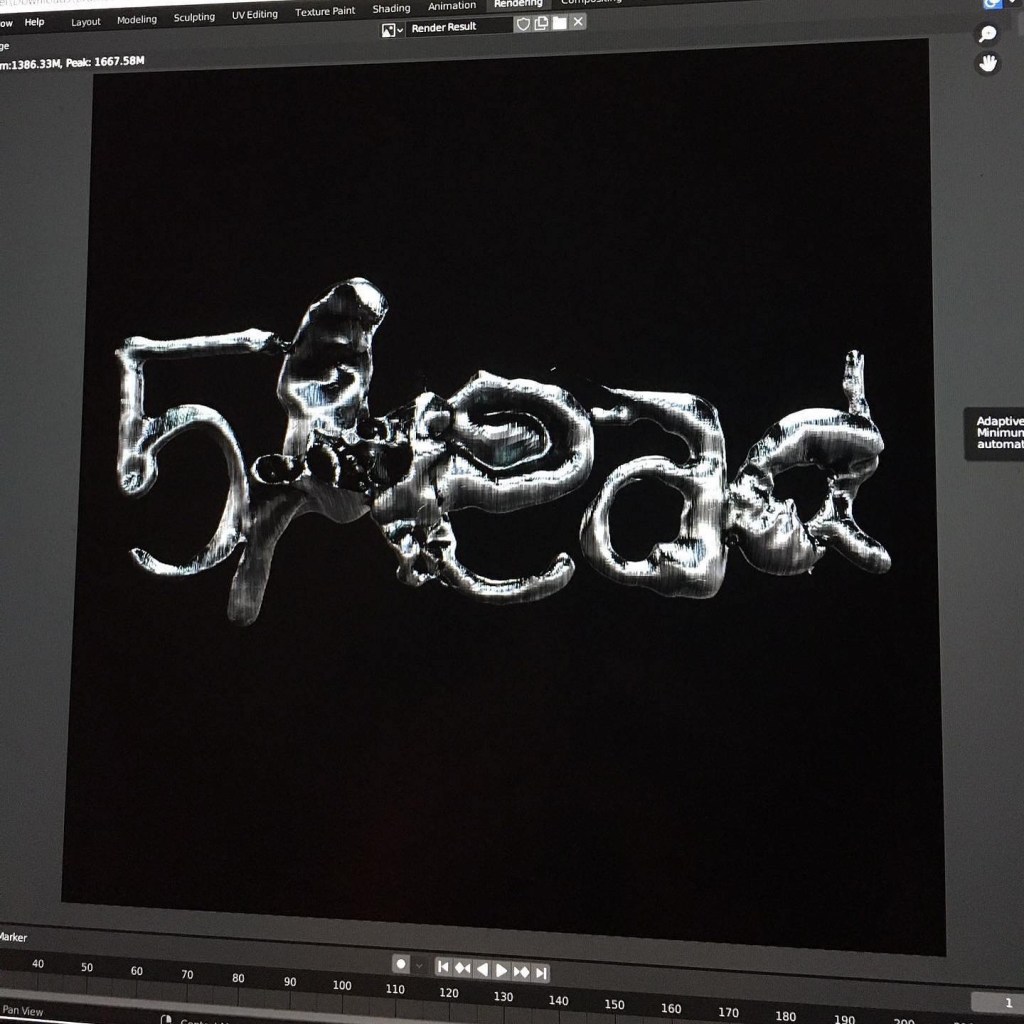Jump to the timeline start frame
The image size is (1024, 1024).
[x=443, y=967]
